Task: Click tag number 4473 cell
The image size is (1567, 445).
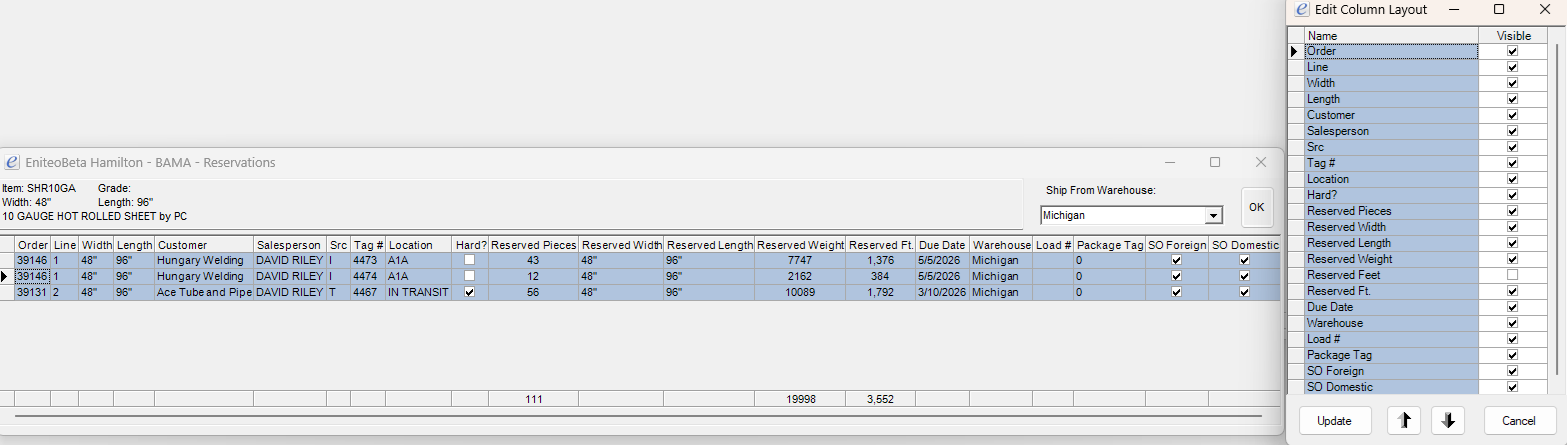Action: point(368,260)
